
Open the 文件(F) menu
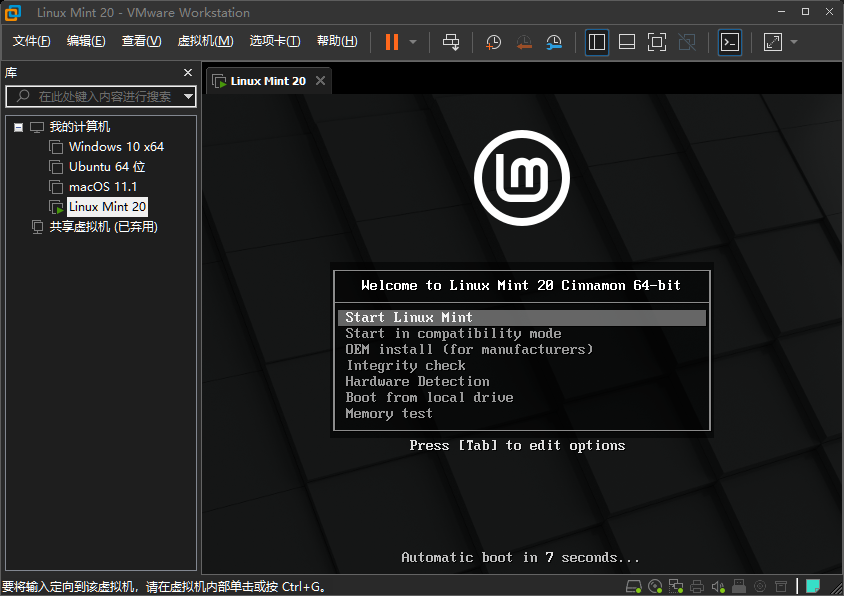(x=31, y=41)
